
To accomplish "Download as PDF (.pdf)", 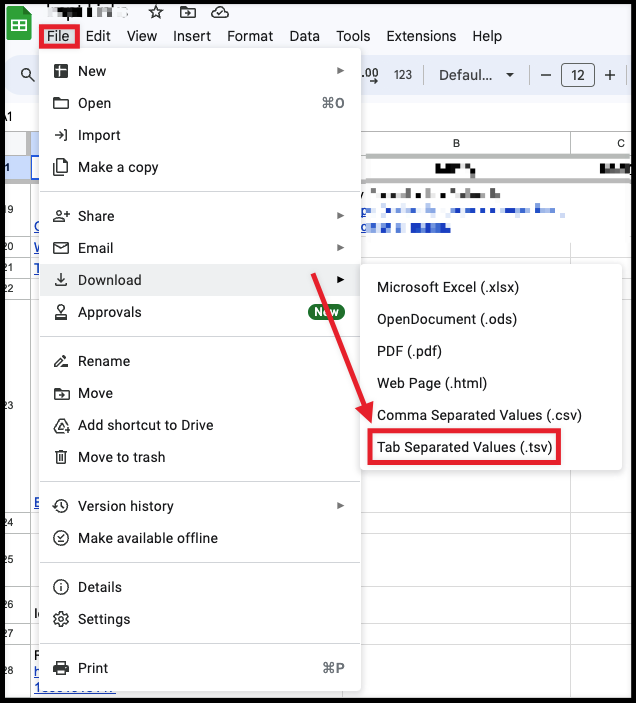I will coord(491,351).
